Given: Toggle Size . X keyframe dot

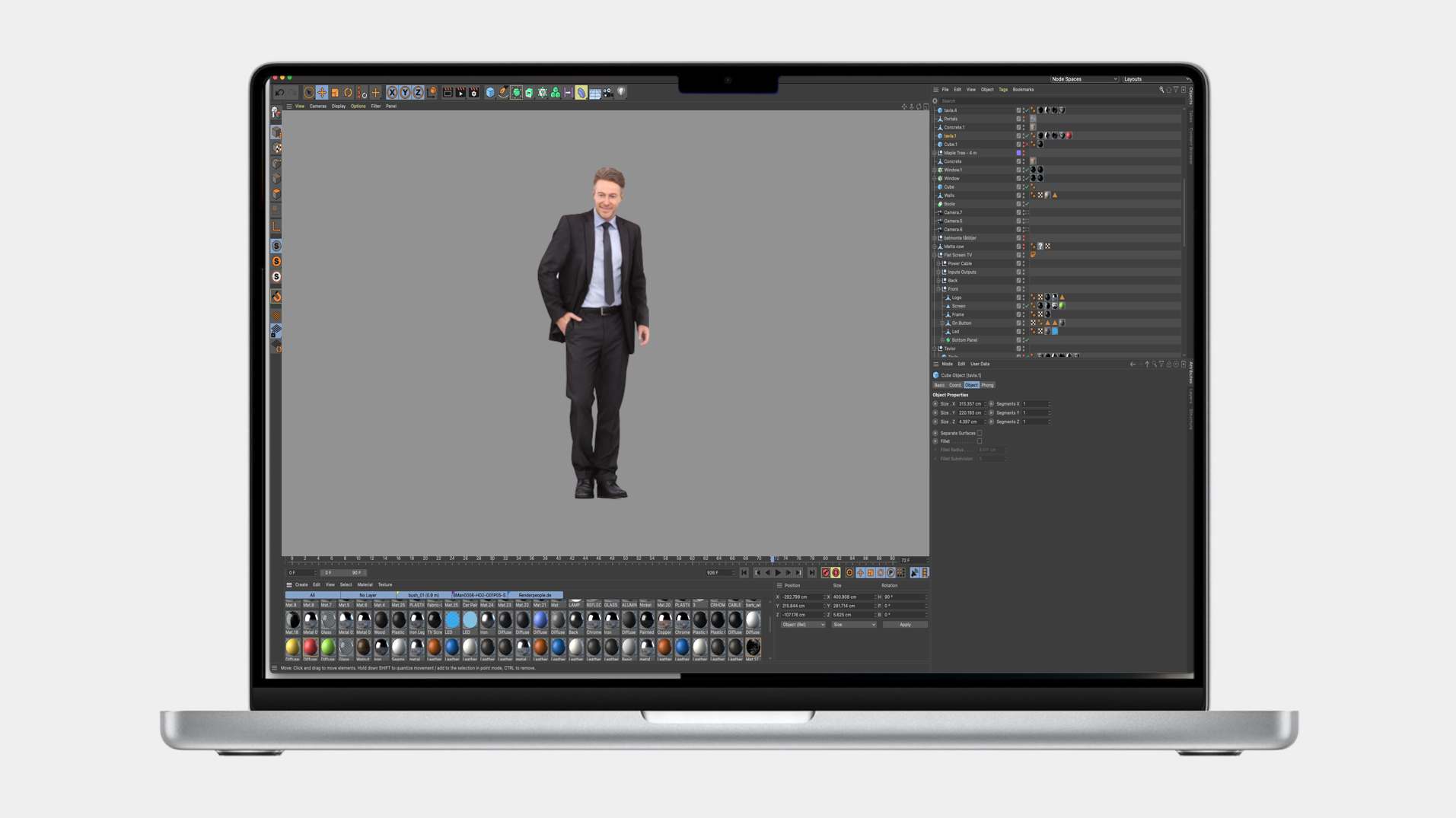Looking at the screenshot, I should click(x=935, y=404).
